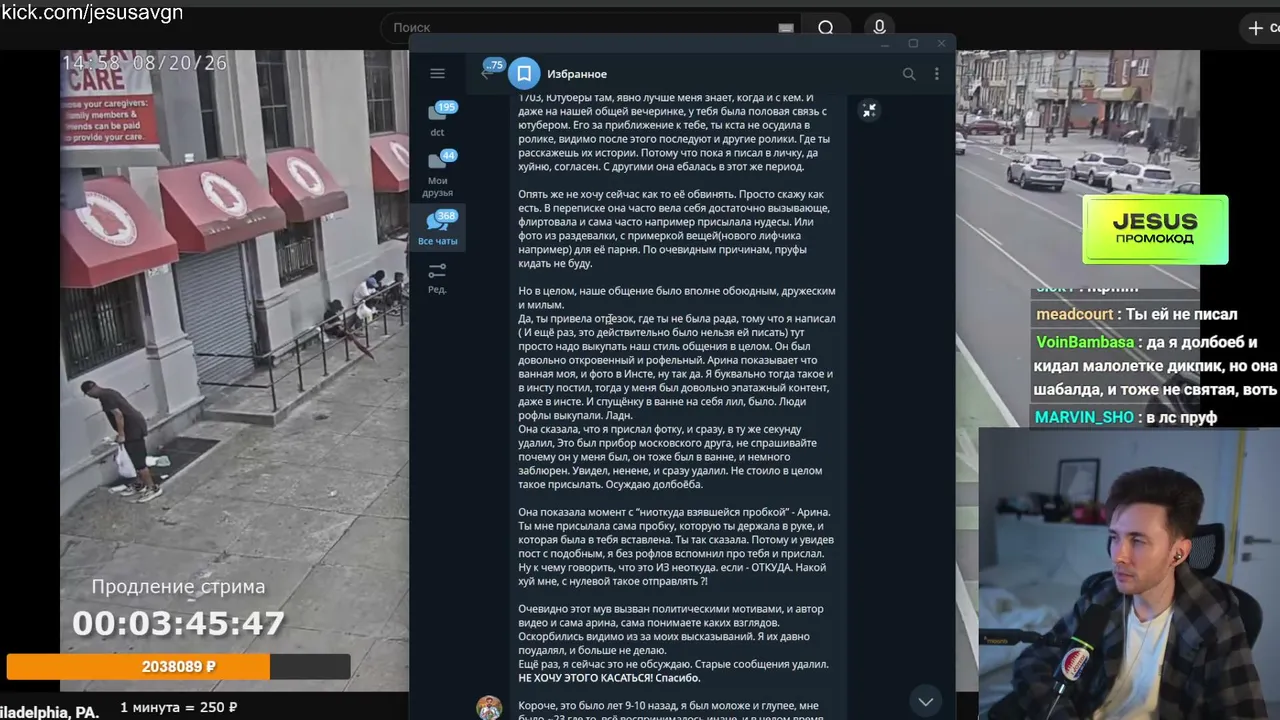This screenshot has height=720, width=1280.
Task: Jump to bottom with the down-chevron button
Action: pos(926,700)
